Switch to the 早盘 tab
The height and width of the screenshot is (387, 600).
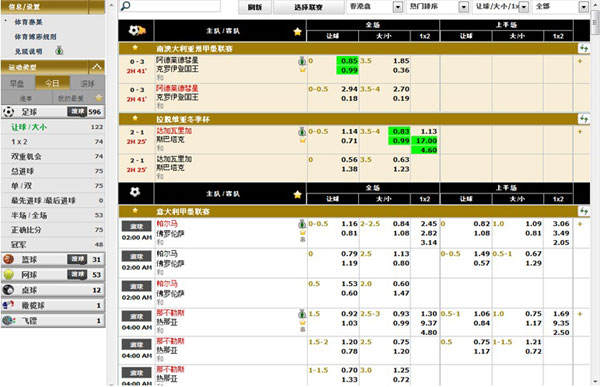pyautogui.click(x=18, y=83)
